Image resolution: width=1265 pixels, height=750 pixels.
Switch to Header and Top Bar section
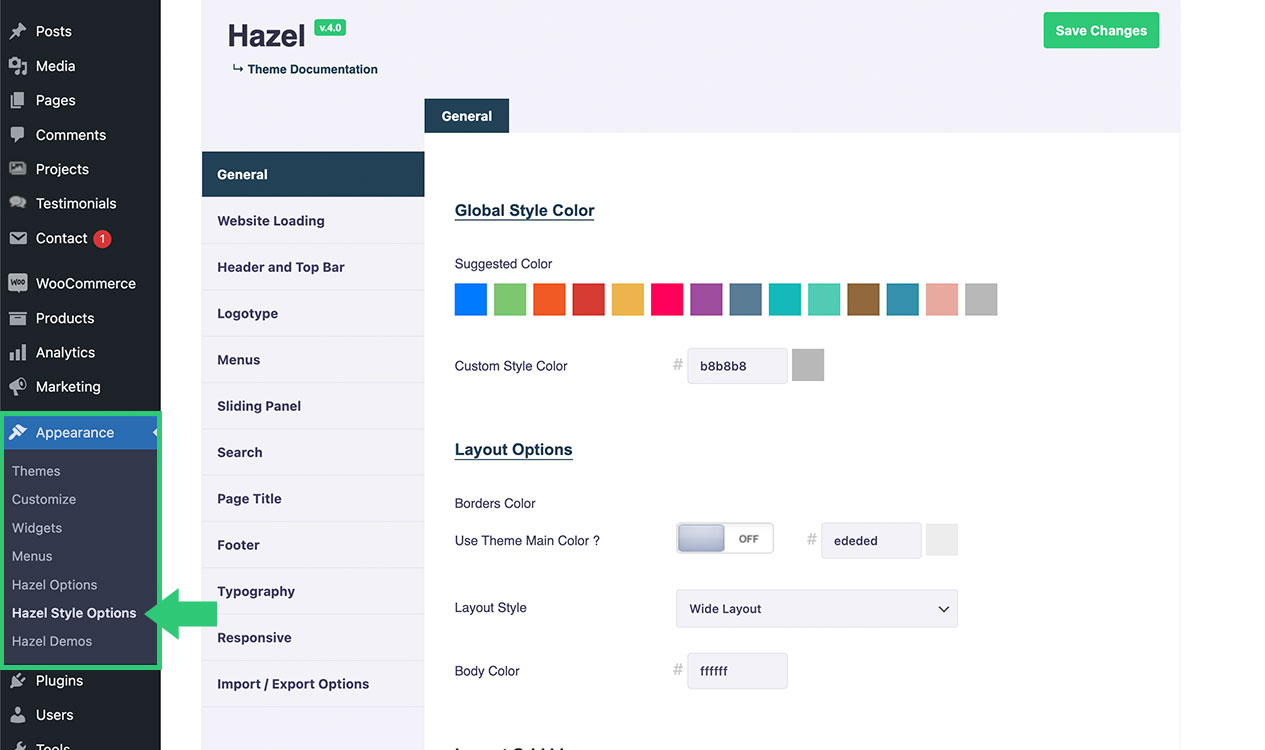click(x=281, y=267)
